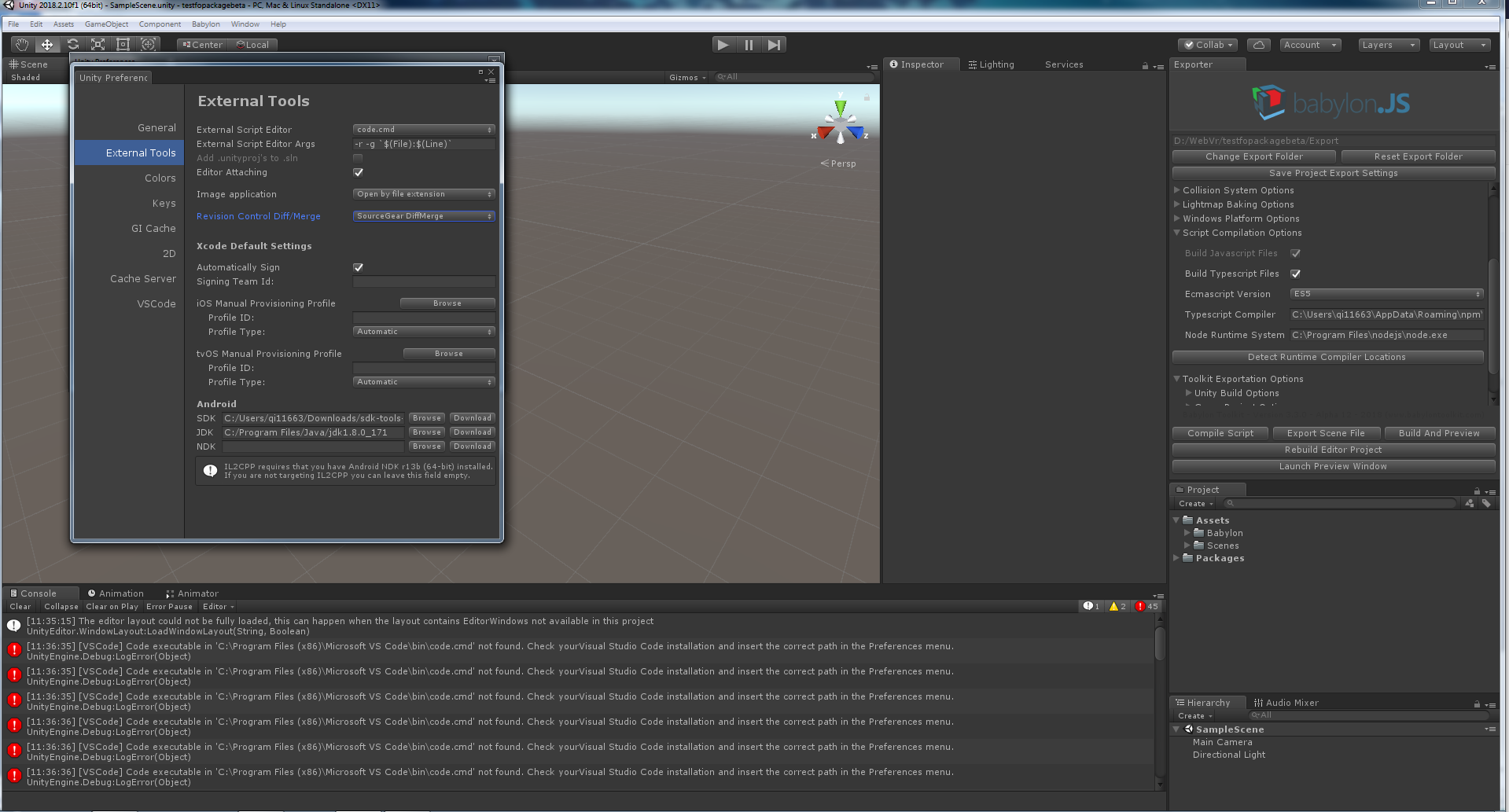Click Build And Preview button

click(x=1439, y=433)
